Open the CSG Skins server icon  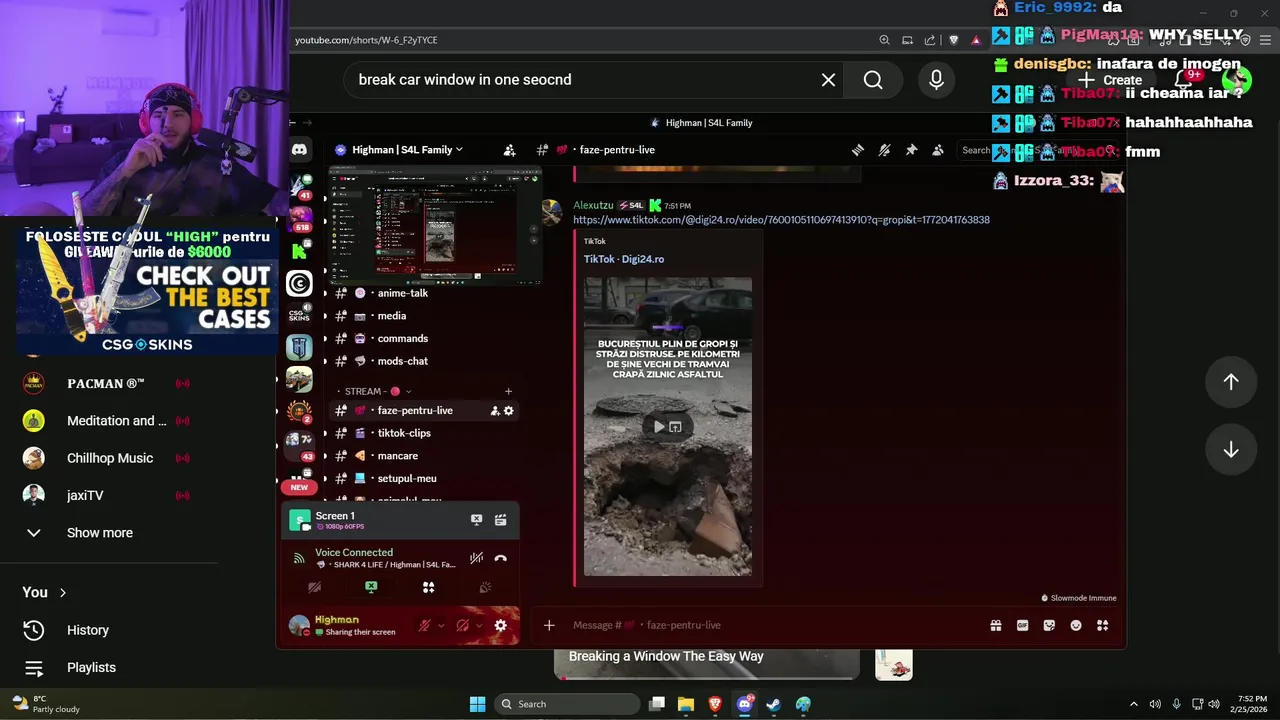[299, 315]
